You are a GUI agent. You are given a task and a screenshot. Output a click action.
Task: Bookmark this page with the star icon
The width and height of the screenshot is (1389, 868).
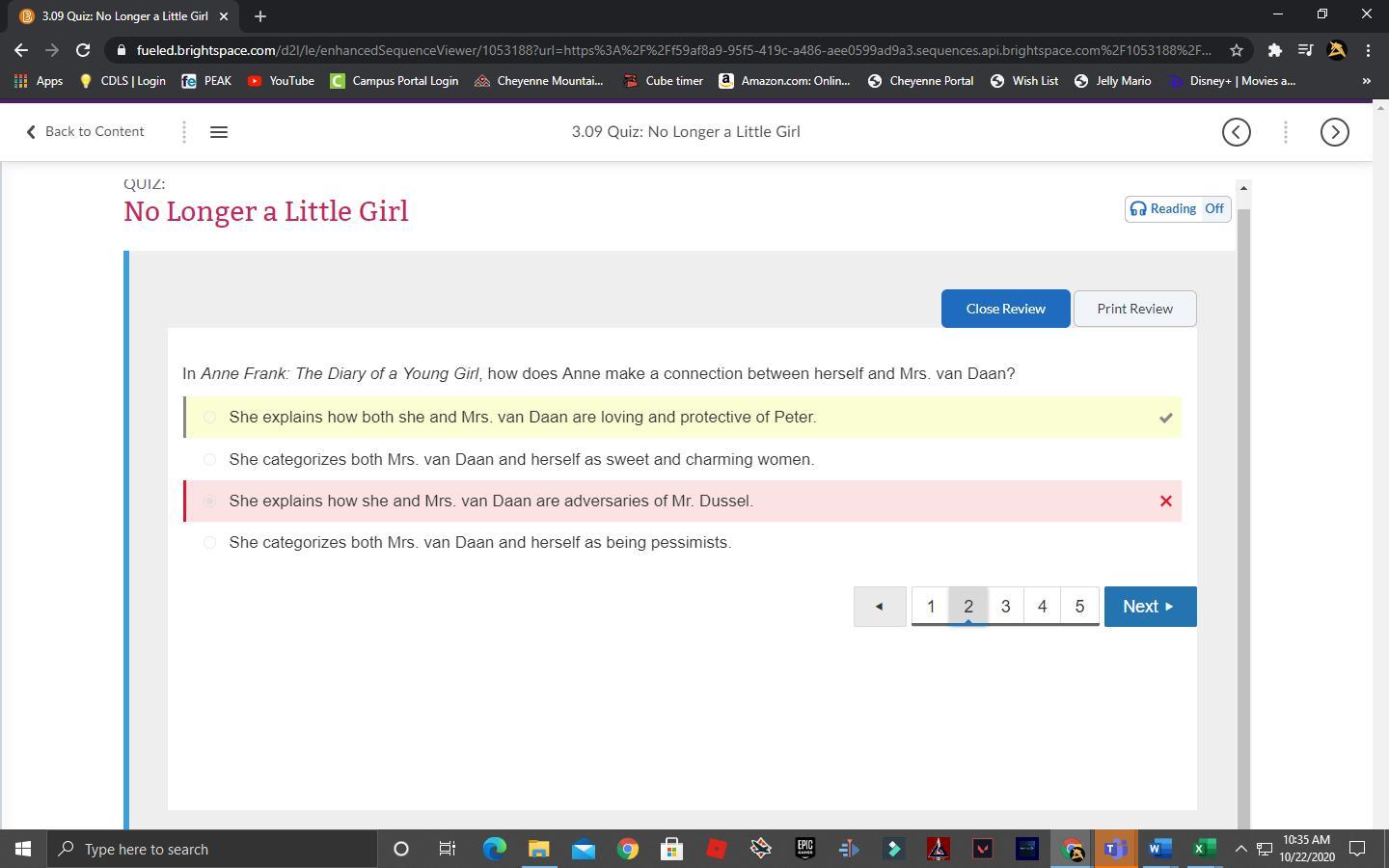pyautogui.click(x=1236, y=50)
